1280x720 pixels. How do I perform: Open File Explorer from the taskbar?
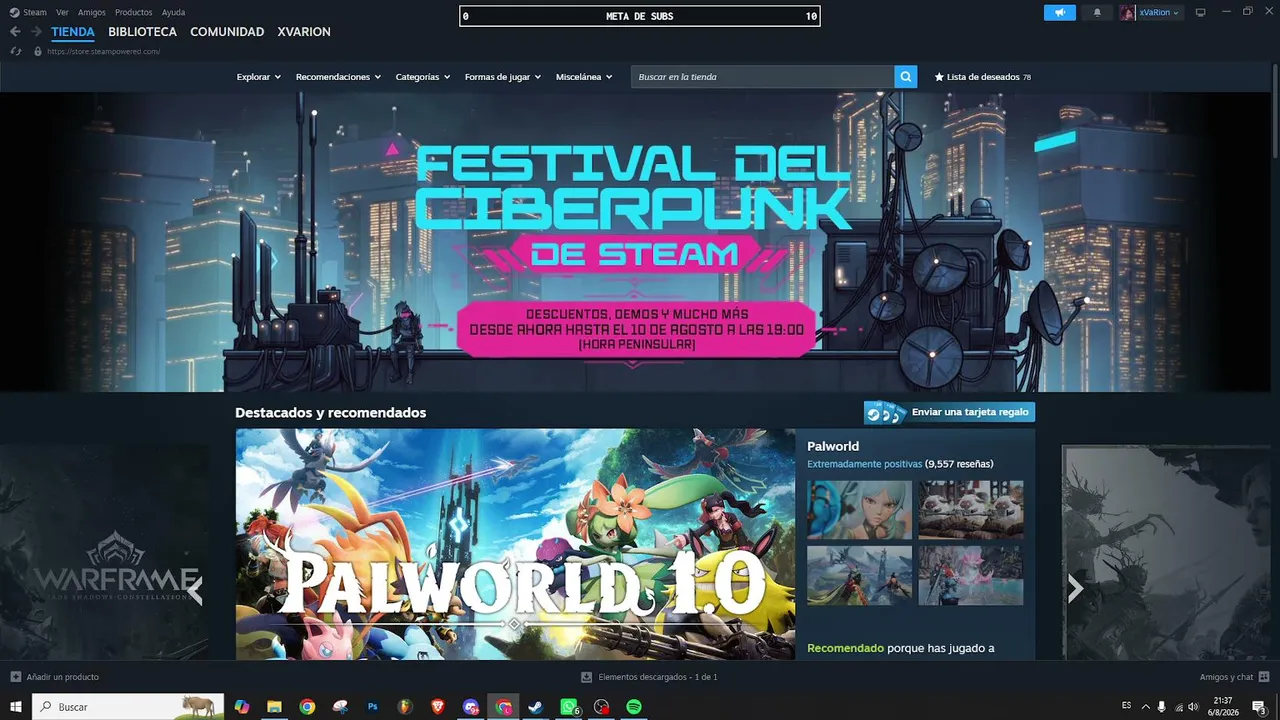click(x=274, y=707)
